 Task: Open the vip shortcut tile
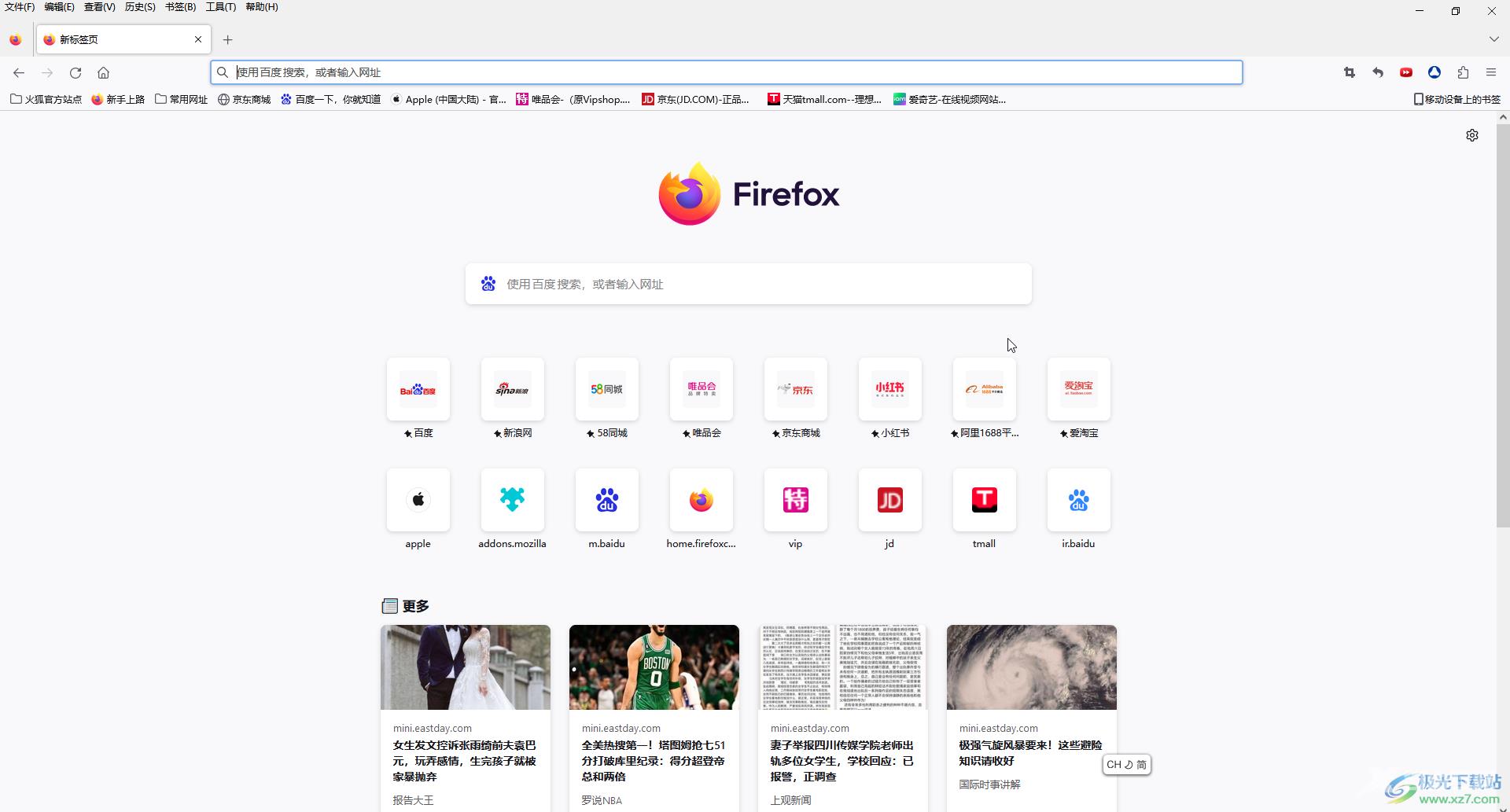[796, 500]
